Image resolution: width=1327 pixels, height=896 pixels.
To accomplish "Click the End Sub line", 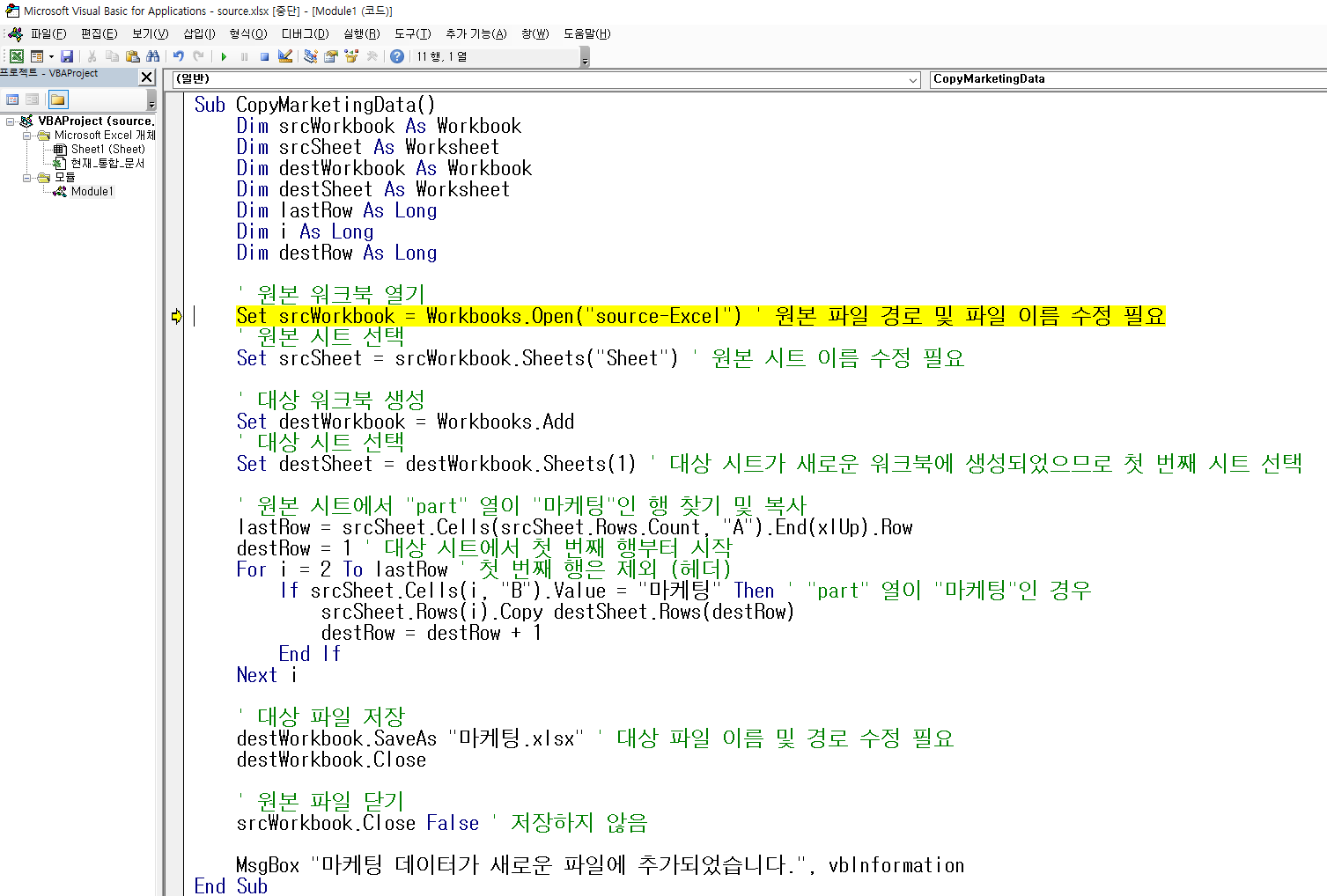I will click(x=231, y=886).
